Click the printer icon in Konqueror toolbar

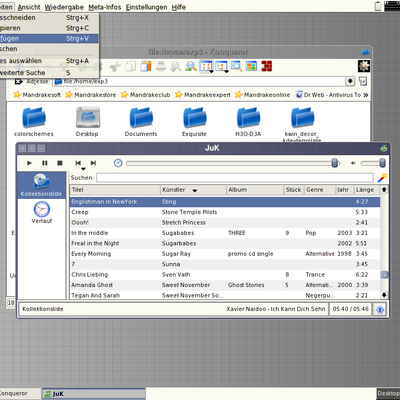161,66
